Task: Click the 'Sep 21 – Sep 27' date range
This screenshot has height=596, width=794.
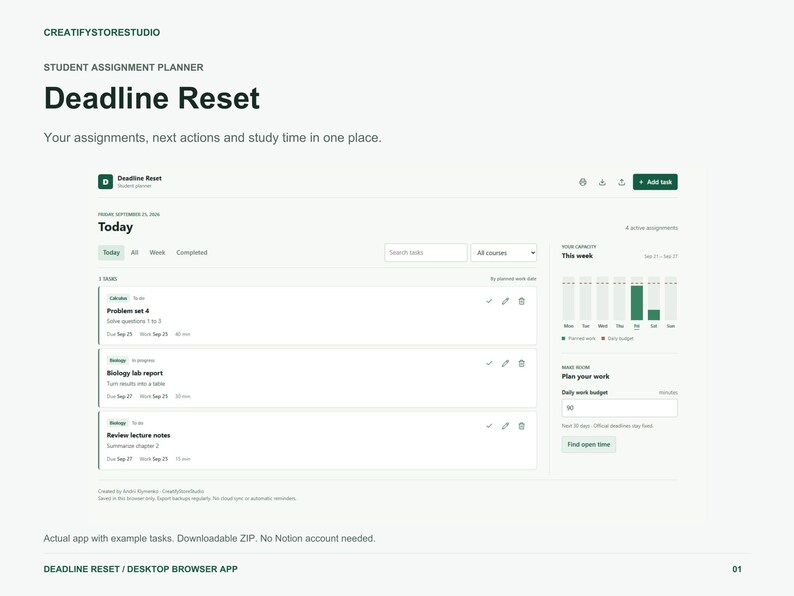Action: click(661, 256)
